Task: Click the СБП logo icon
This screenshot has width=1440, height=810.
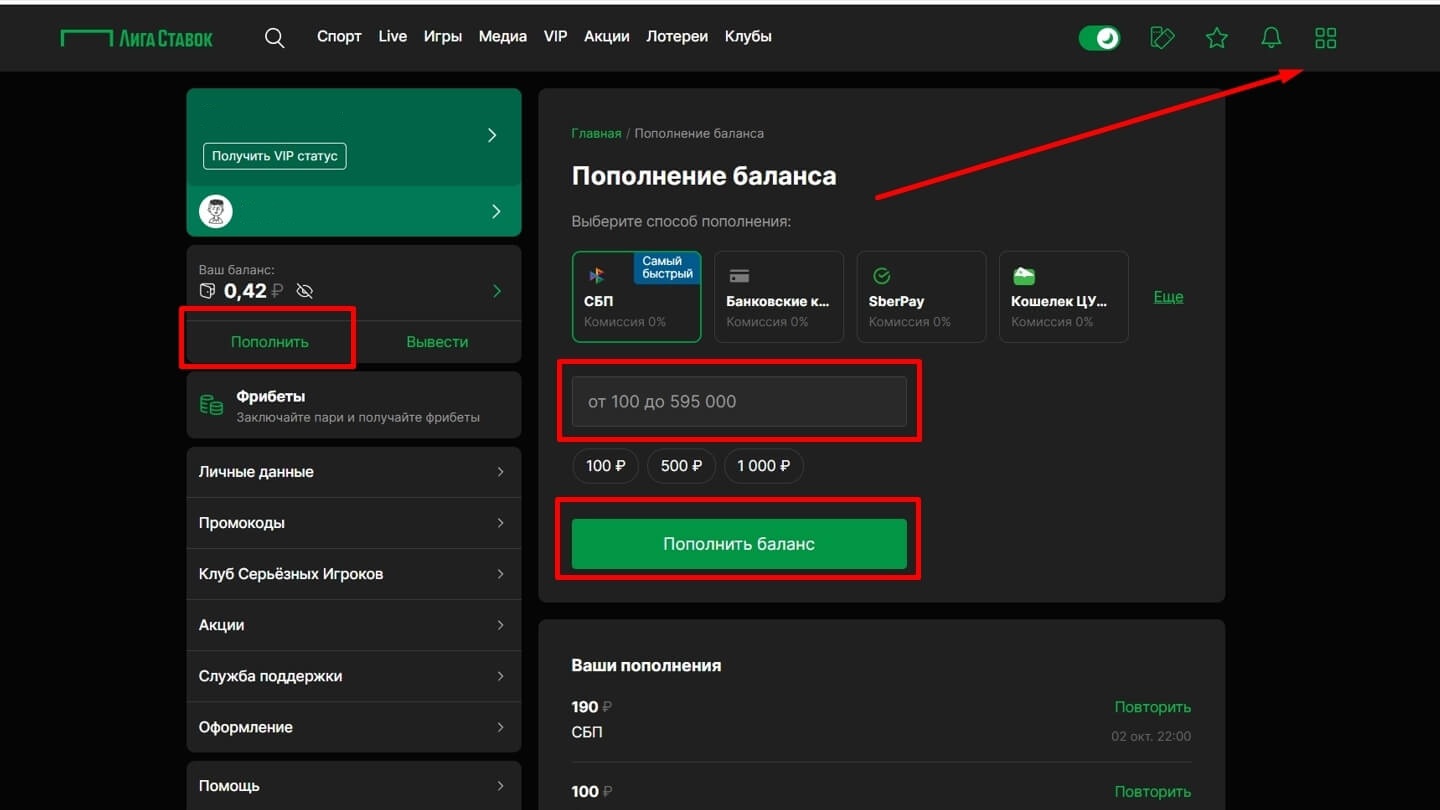Action: click(x=597, y=276)
